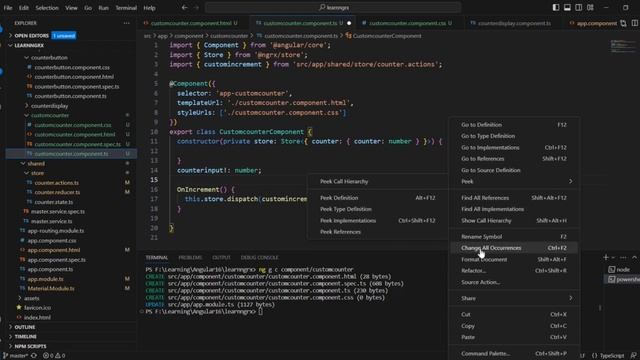The height and width of the screenshot is (360, 640).
Task: Open Peek submenu in context menu
Action: (x=514, y=181)
